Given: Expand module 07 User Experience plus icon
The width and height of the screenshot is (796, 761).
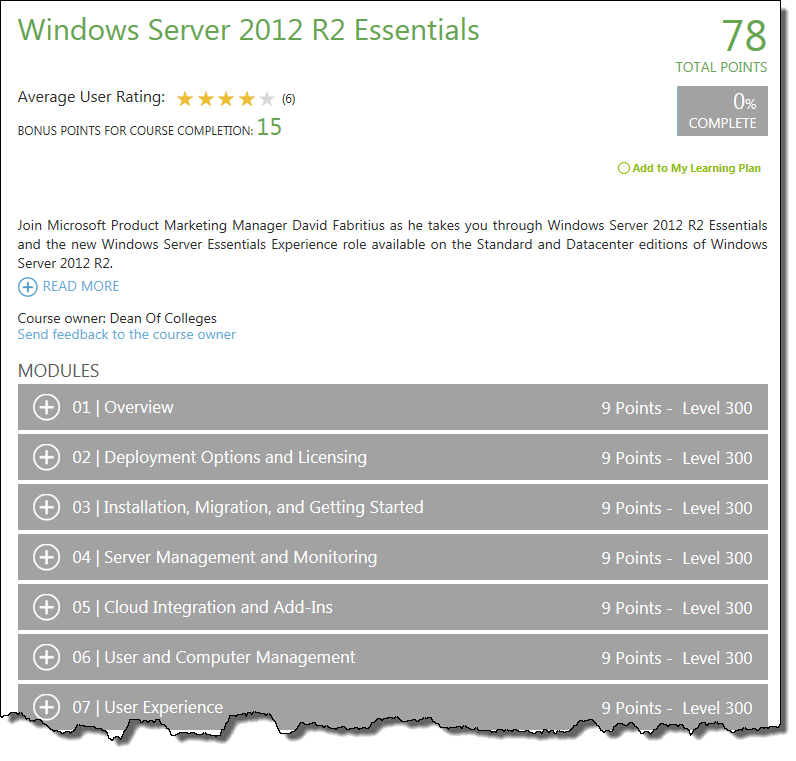Looking at the screenshot, I should pos(46,707).
